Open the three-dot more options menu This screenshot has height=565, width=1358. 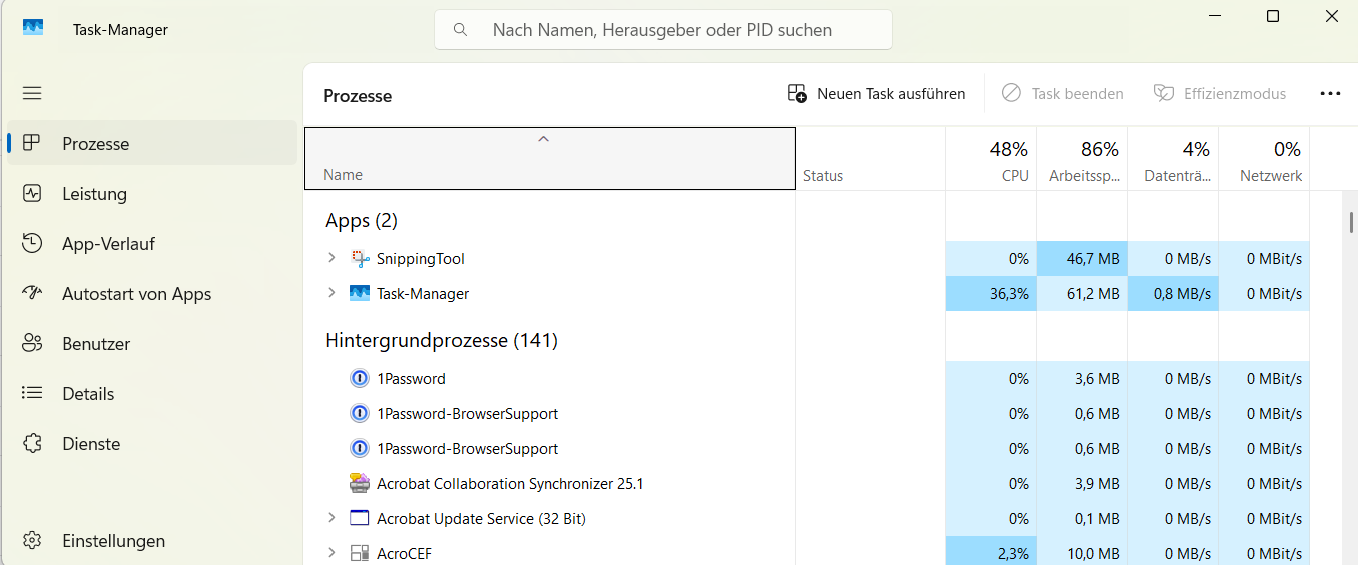tap(1330, 93)
